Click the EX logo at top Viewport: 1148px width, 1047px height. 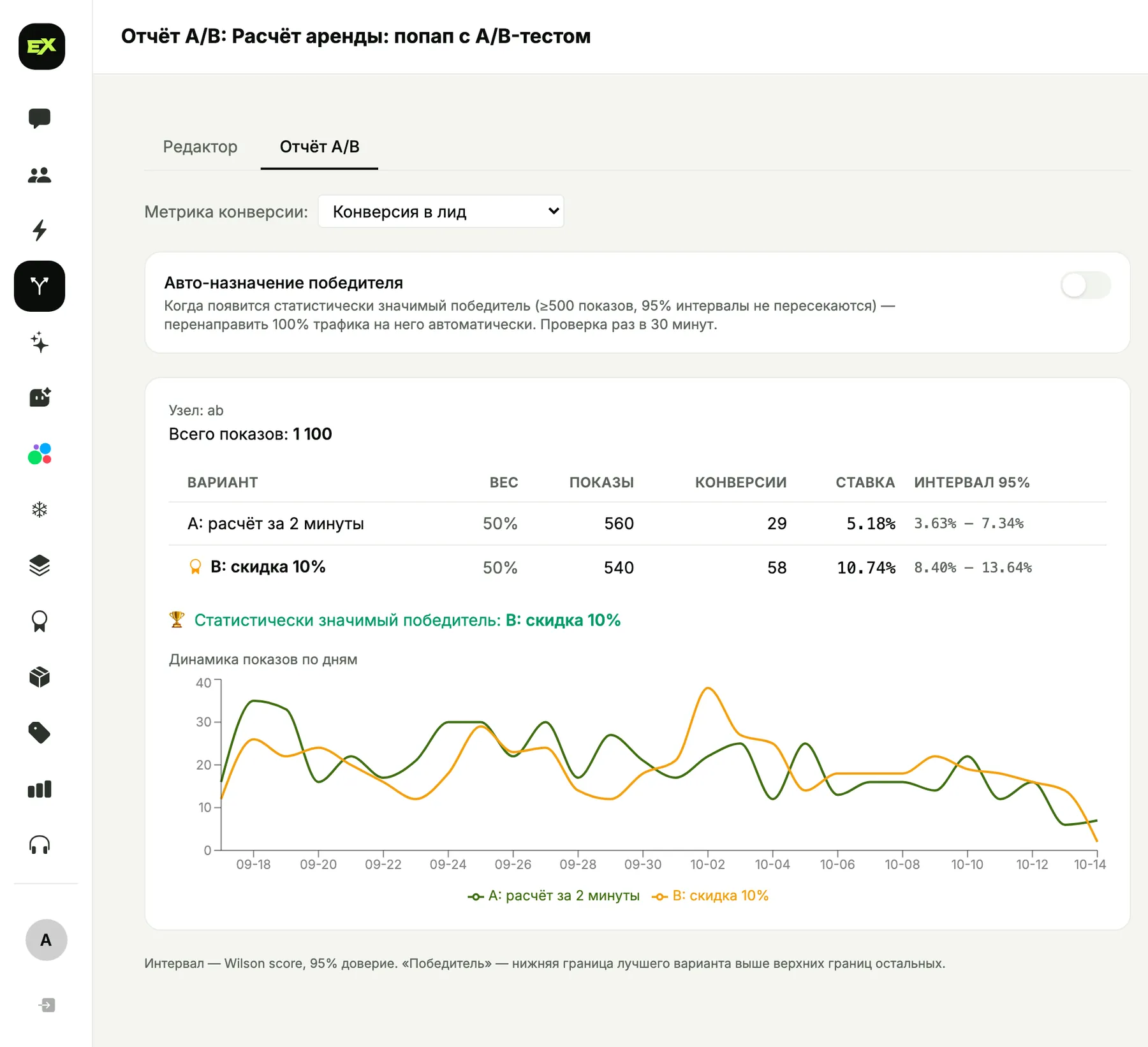coord(42,47)
